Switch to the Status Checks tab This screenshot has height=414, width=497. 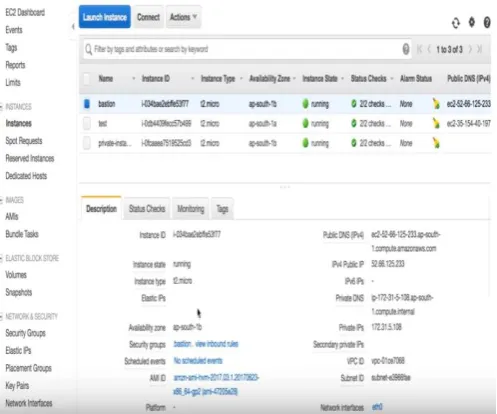point(147,209)
